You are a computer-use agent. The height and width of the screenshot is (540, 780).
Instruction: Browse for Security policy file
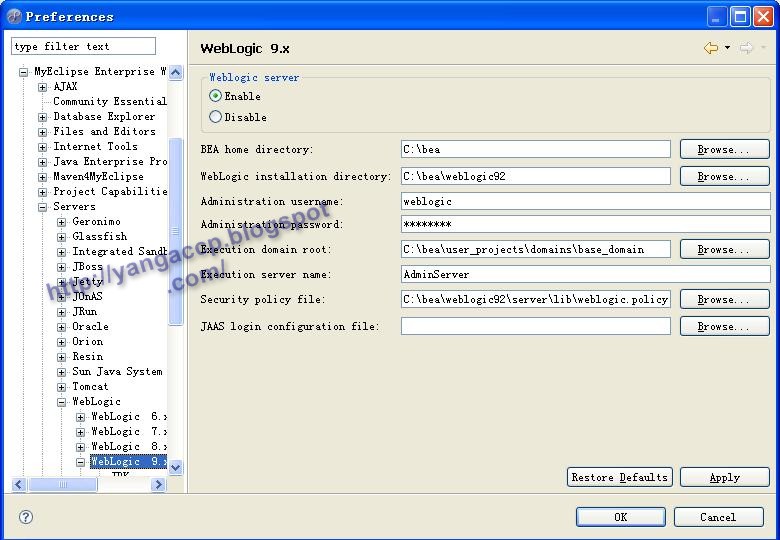pos(724,299)
